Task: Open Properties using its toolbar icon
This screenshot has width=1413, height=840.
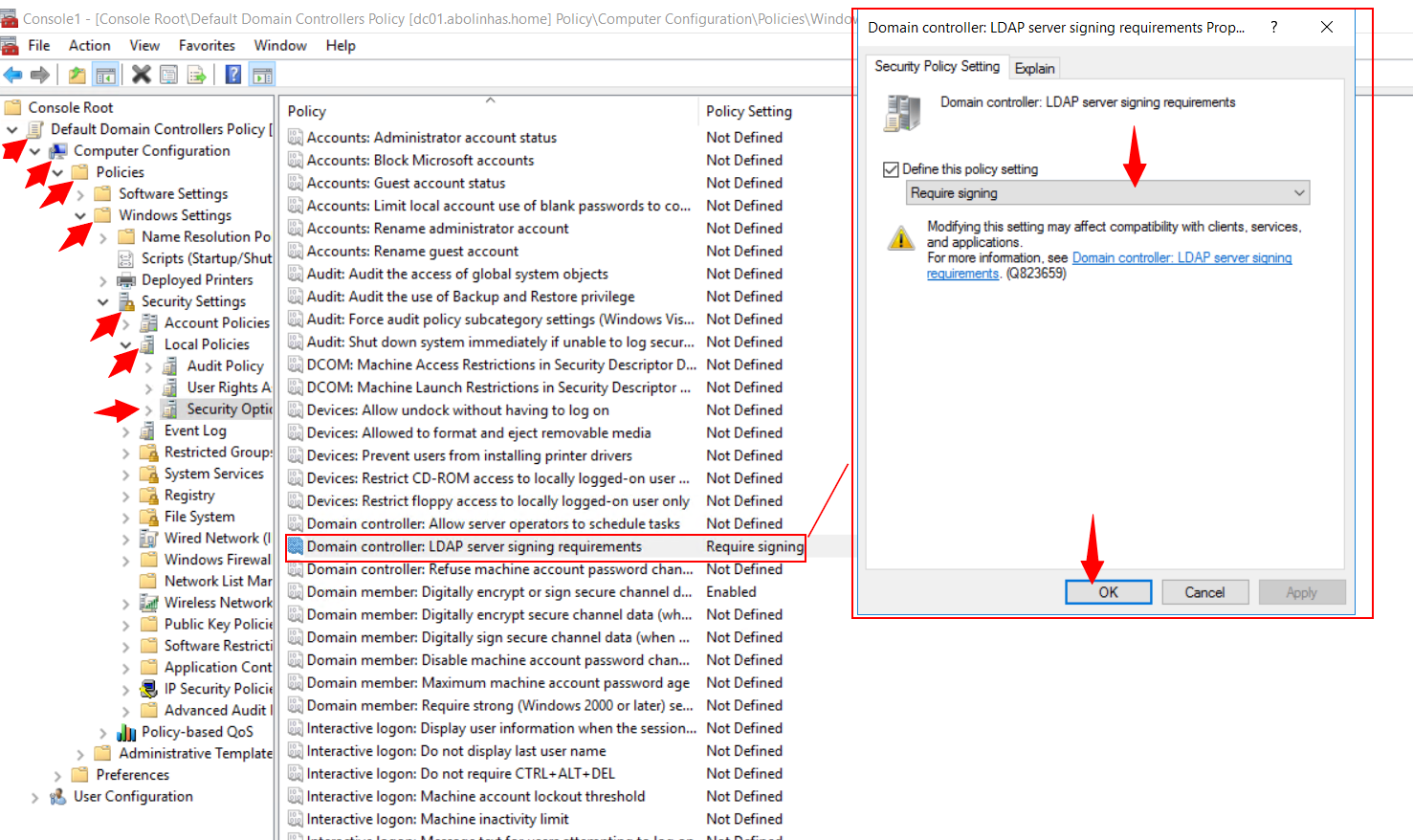Action: click(169, 75)
